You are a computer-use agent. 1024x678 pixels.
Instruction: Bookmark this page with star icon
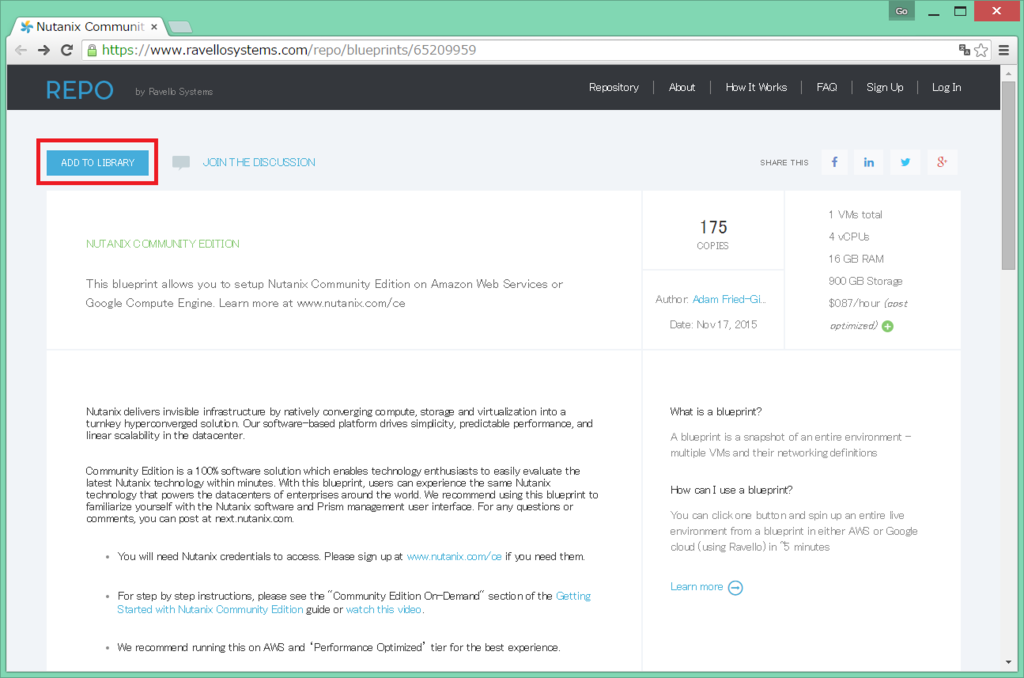(x=981, y=50)
